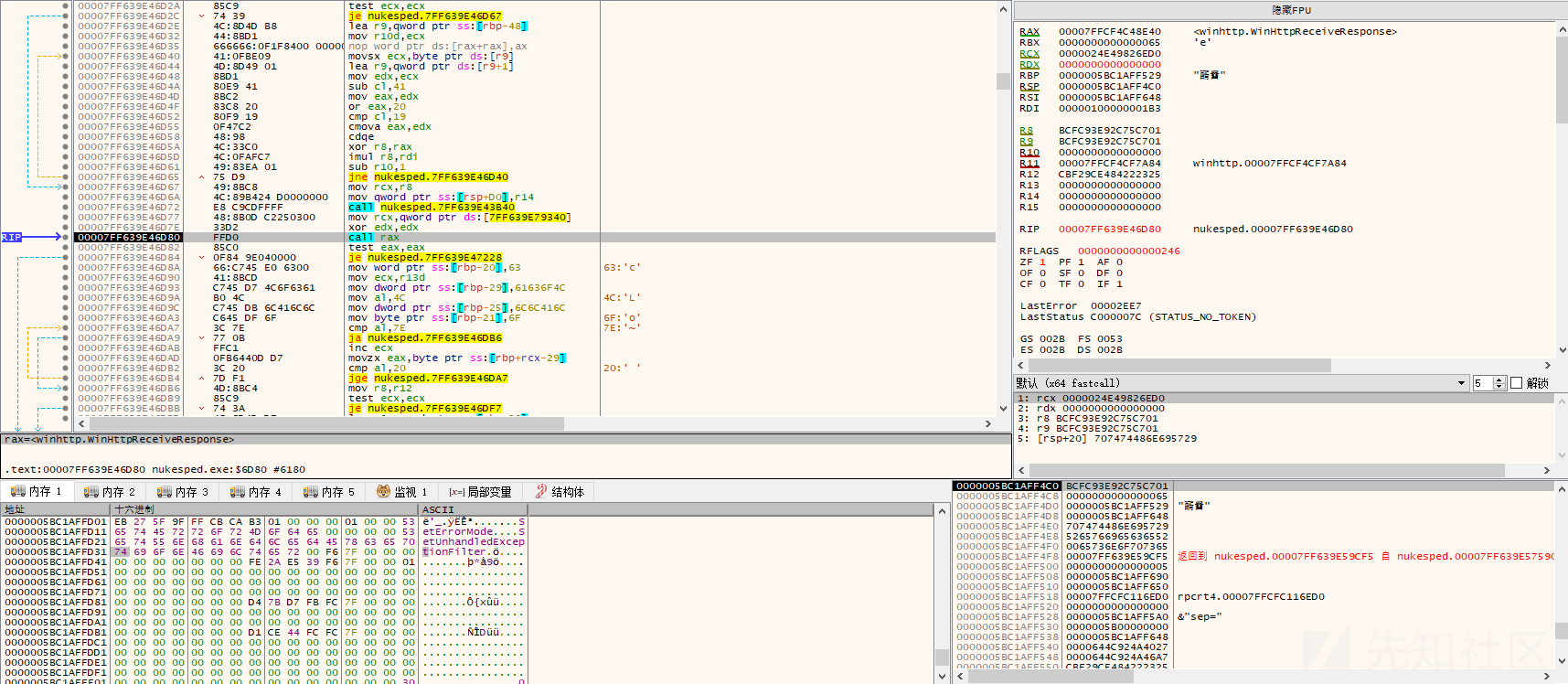This screenshot has width=1568, height=684.
Task: Click the ASCII column header in dump
Action: point(474,509)
